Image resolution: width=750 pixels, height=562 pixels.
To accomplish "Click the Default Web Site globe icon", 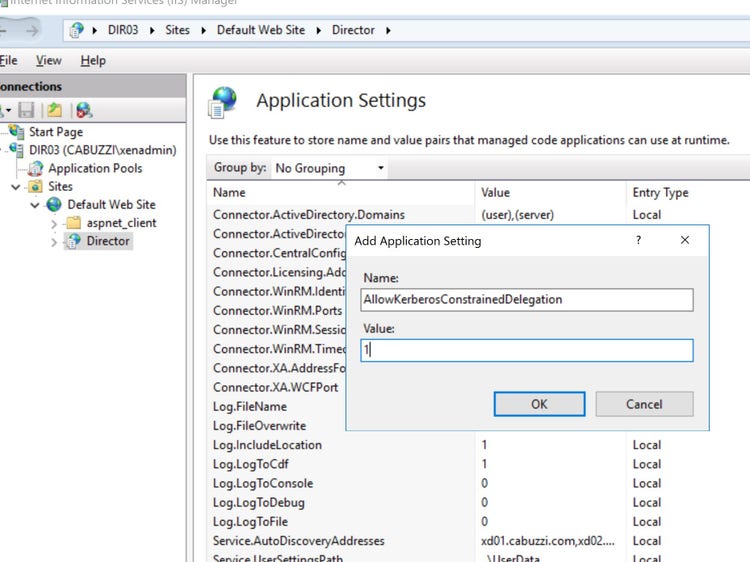I will pos(54,205).
